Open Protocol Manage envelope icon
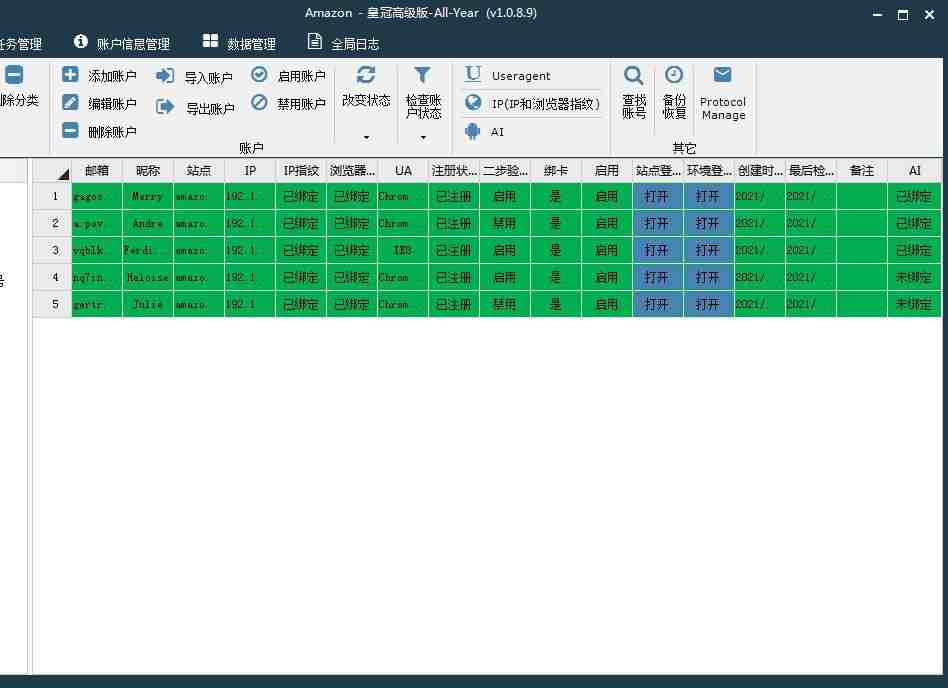This screenshot has height=688, width=948. coord(722,75)
